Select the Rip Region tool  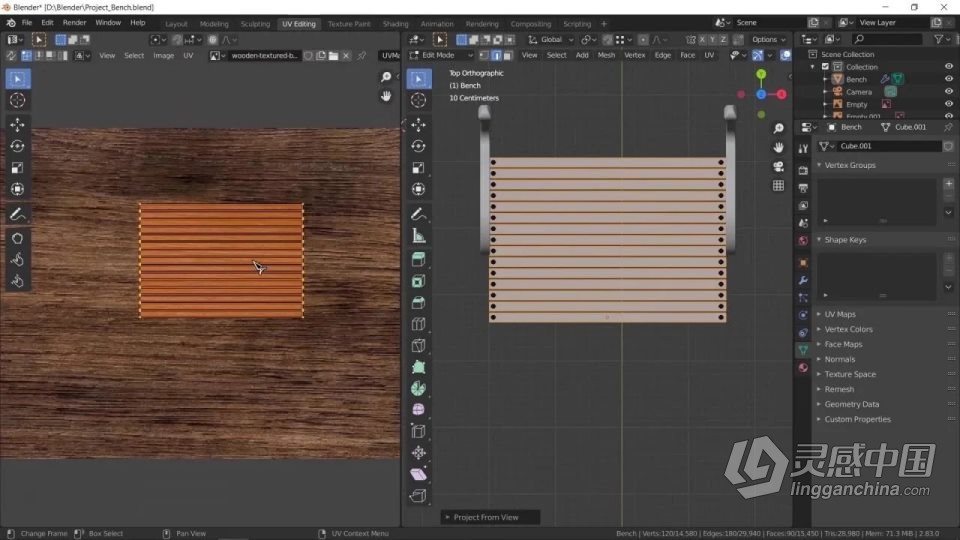[x=419, y=495]
